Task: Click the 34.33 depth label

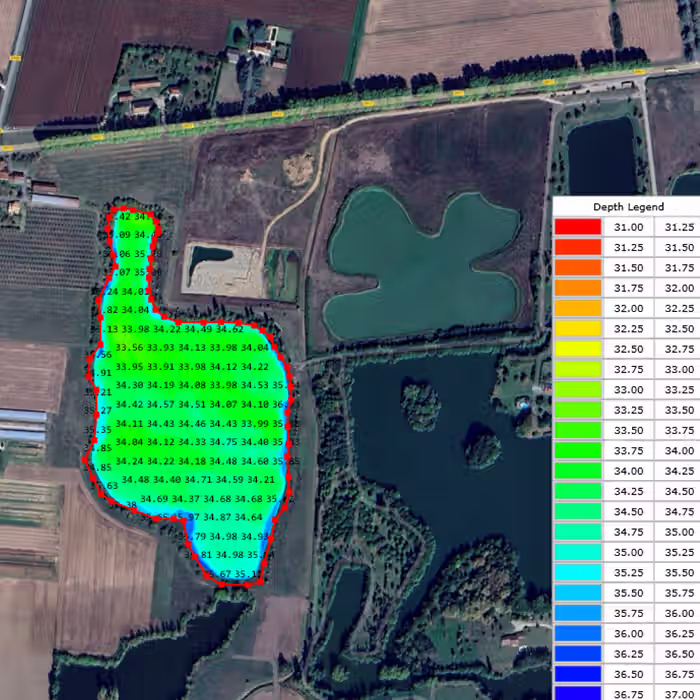Action: 192,442
